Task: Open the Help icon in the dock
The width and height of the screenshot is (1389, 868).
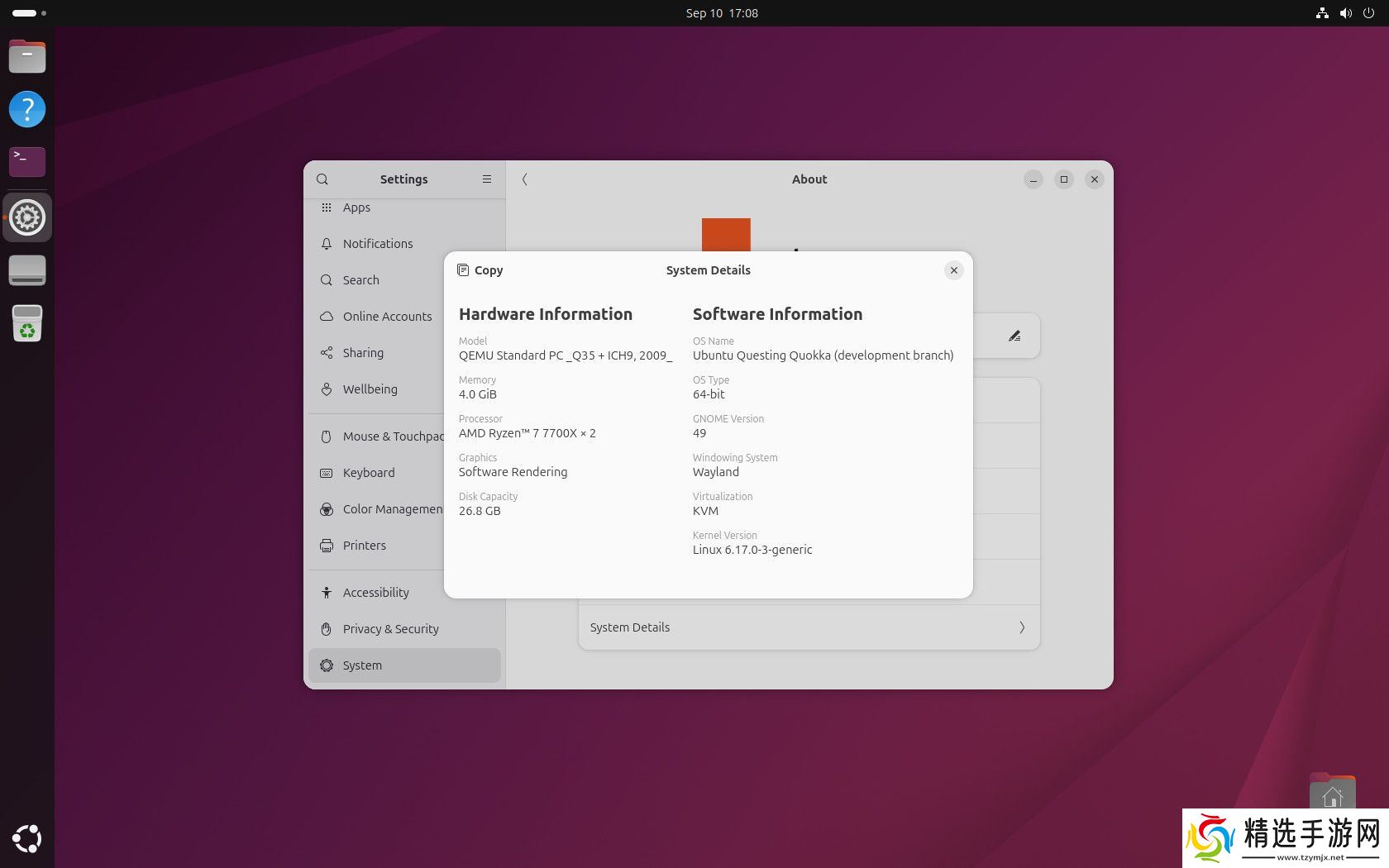Action: (27, 109)
